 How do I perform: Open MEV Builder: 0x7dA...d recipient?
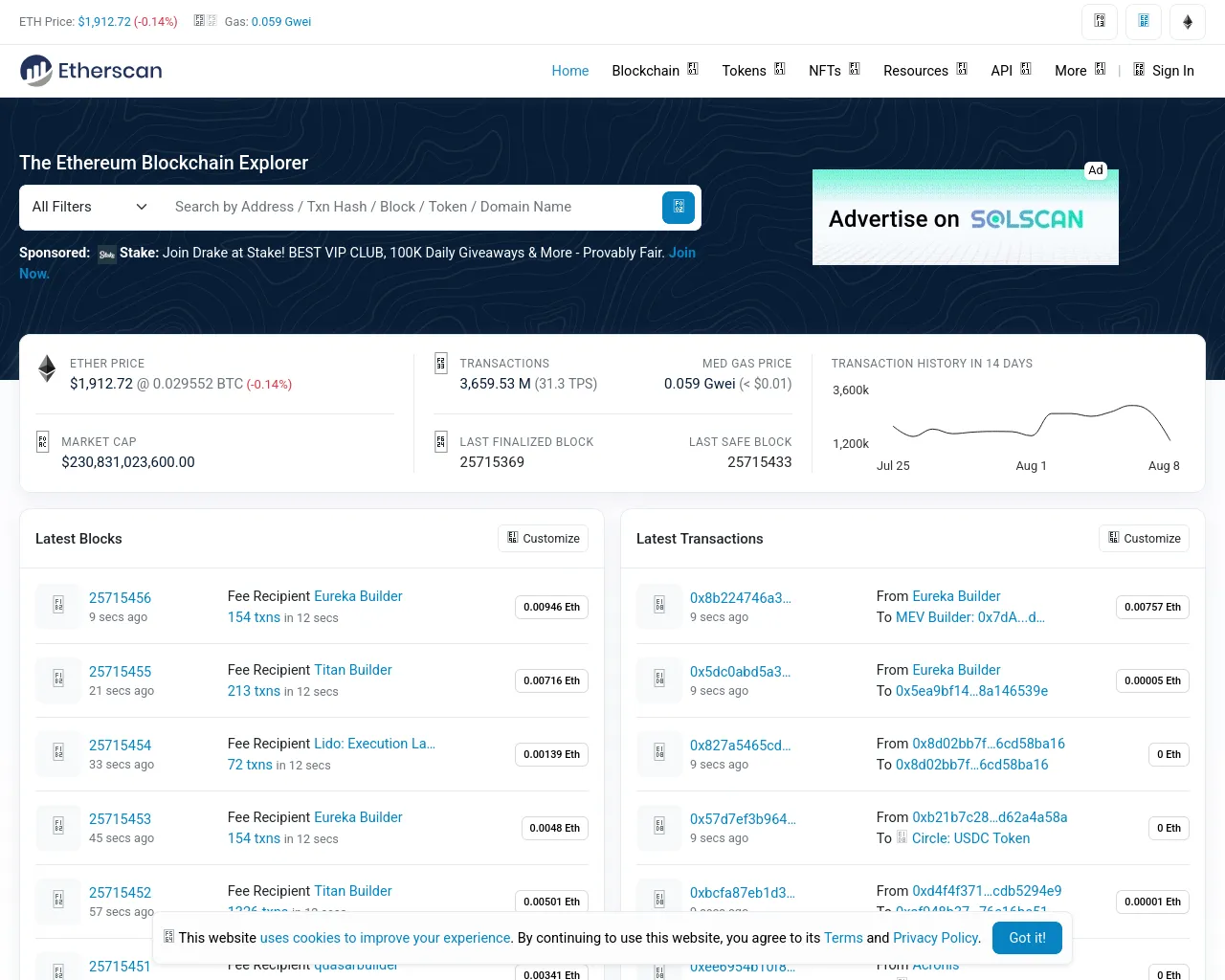coord(970,617)
